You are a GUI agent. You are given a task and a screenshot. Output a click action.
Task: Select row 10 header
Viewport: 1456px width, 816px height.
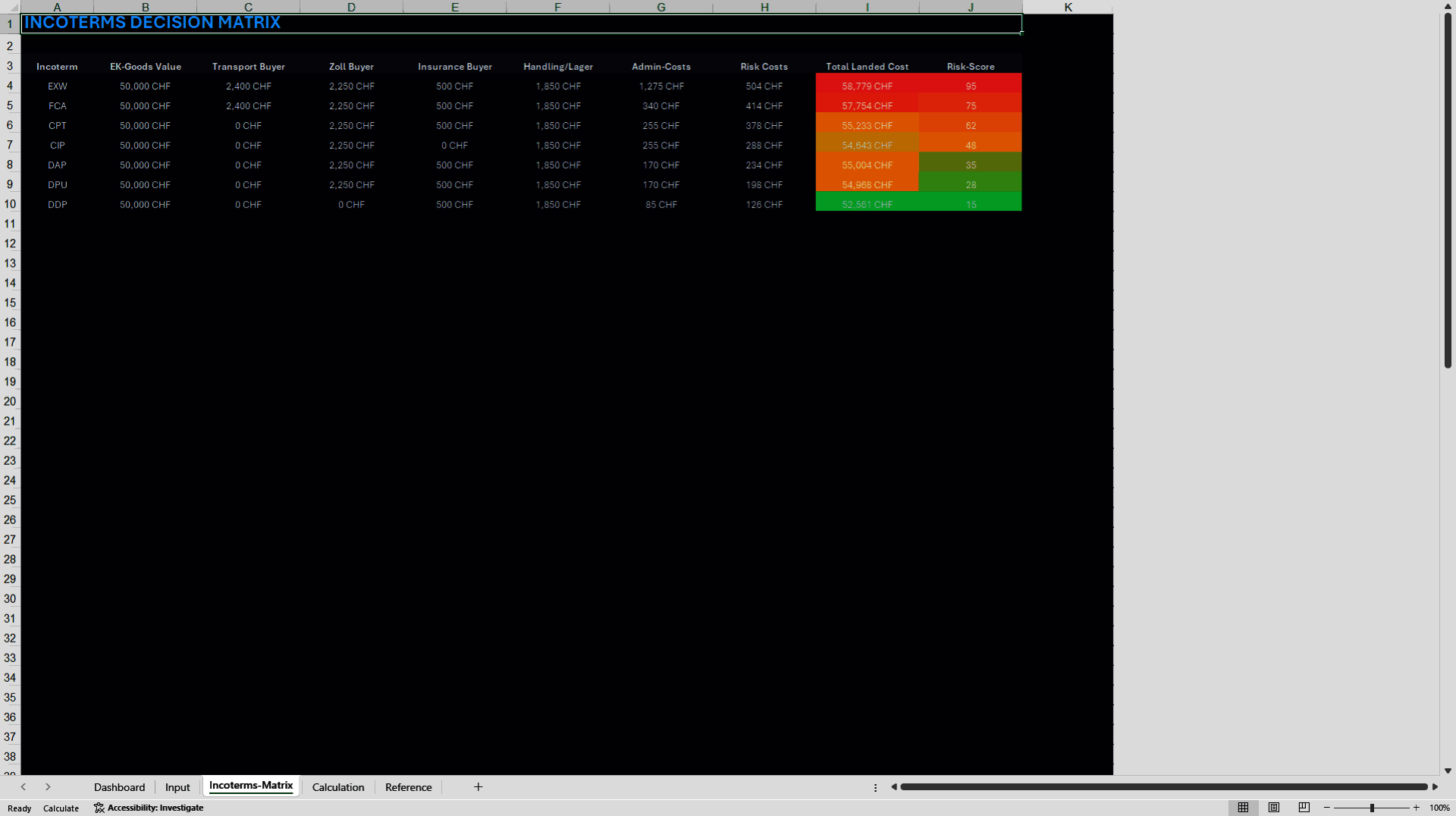coord(10,204)
